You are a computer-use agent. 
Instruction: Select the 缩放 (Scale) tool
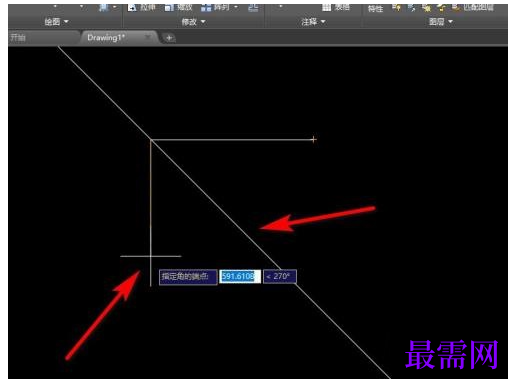pyautogui.click(x=178, y=7)
